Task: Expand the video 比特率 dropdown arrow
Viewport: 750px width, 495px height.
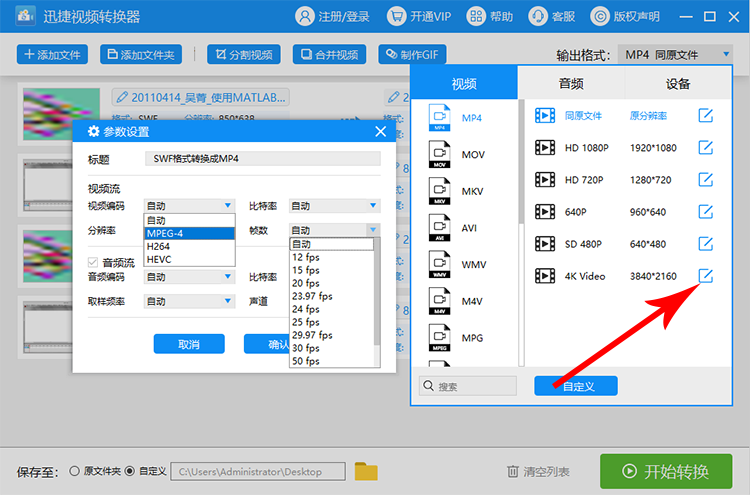Action: click(373, 206)
